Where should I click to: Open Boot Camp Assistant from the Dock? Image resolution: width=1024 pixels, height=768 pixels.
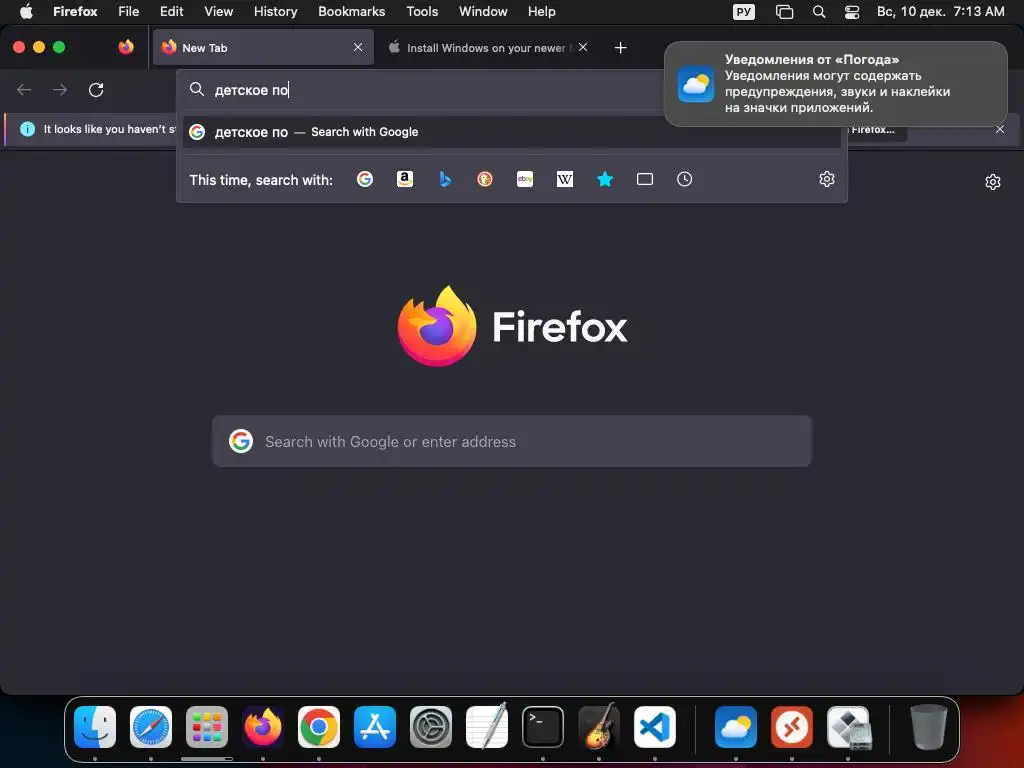848,727
